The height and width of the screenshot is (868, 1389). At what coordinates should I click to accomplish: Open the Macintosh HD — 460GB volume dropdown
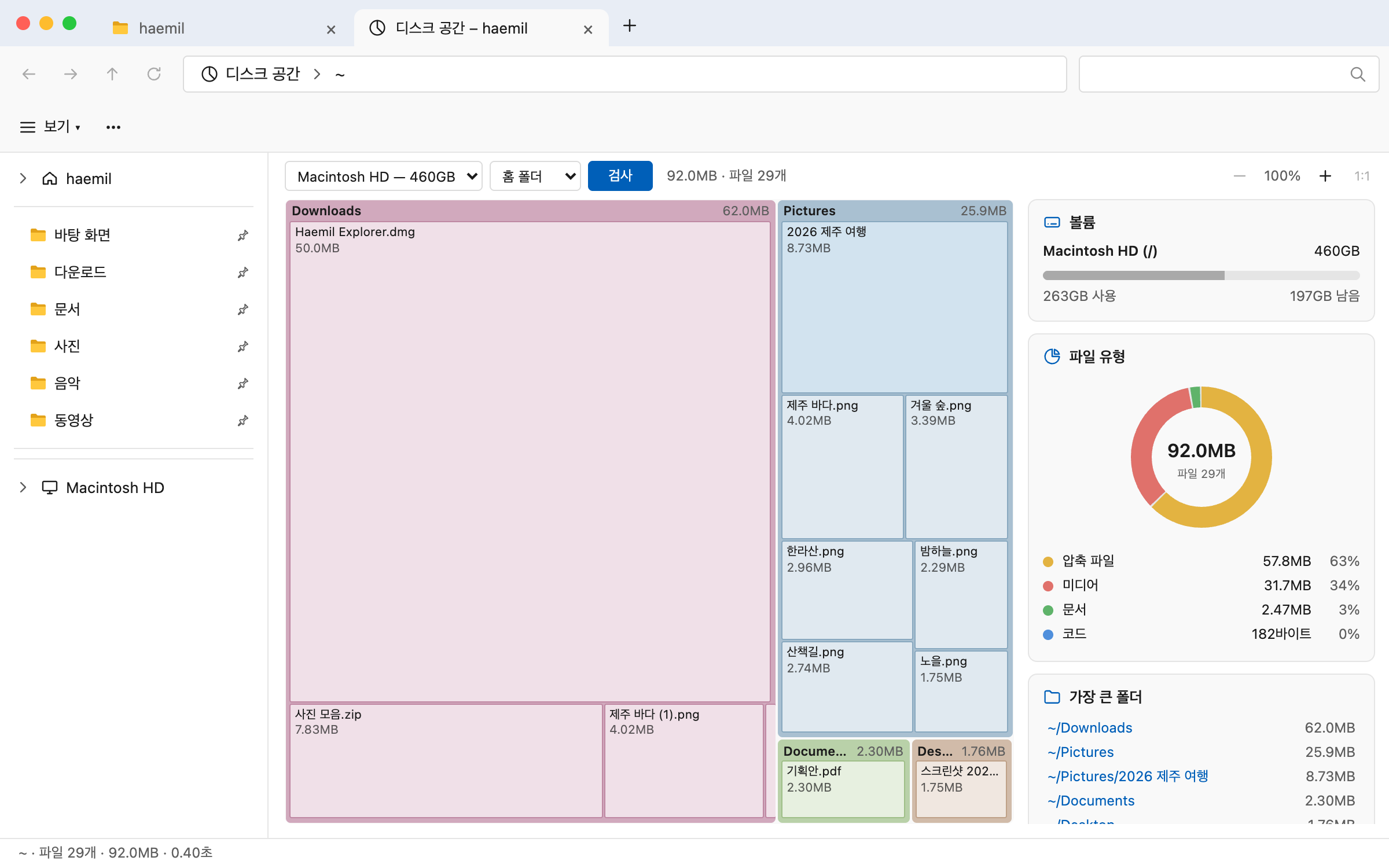(384, 176)
